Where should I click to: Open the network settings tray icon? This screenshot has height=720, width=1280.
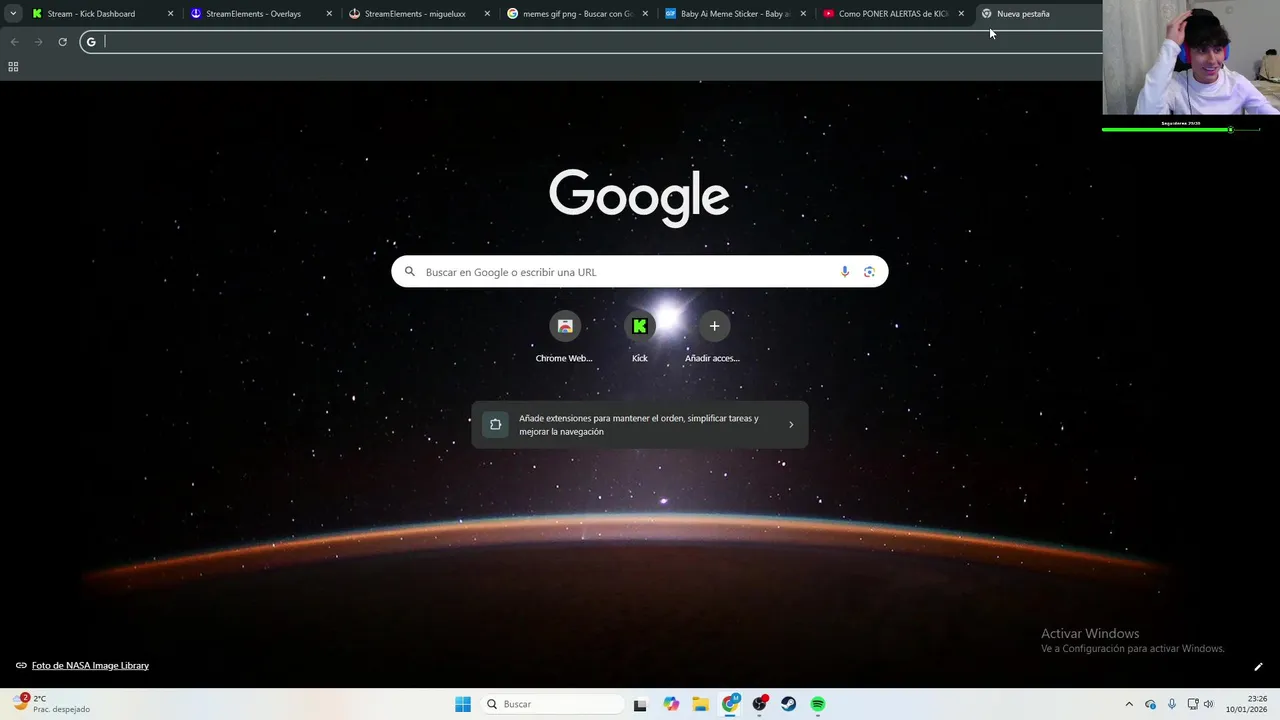click(1193, 704)
